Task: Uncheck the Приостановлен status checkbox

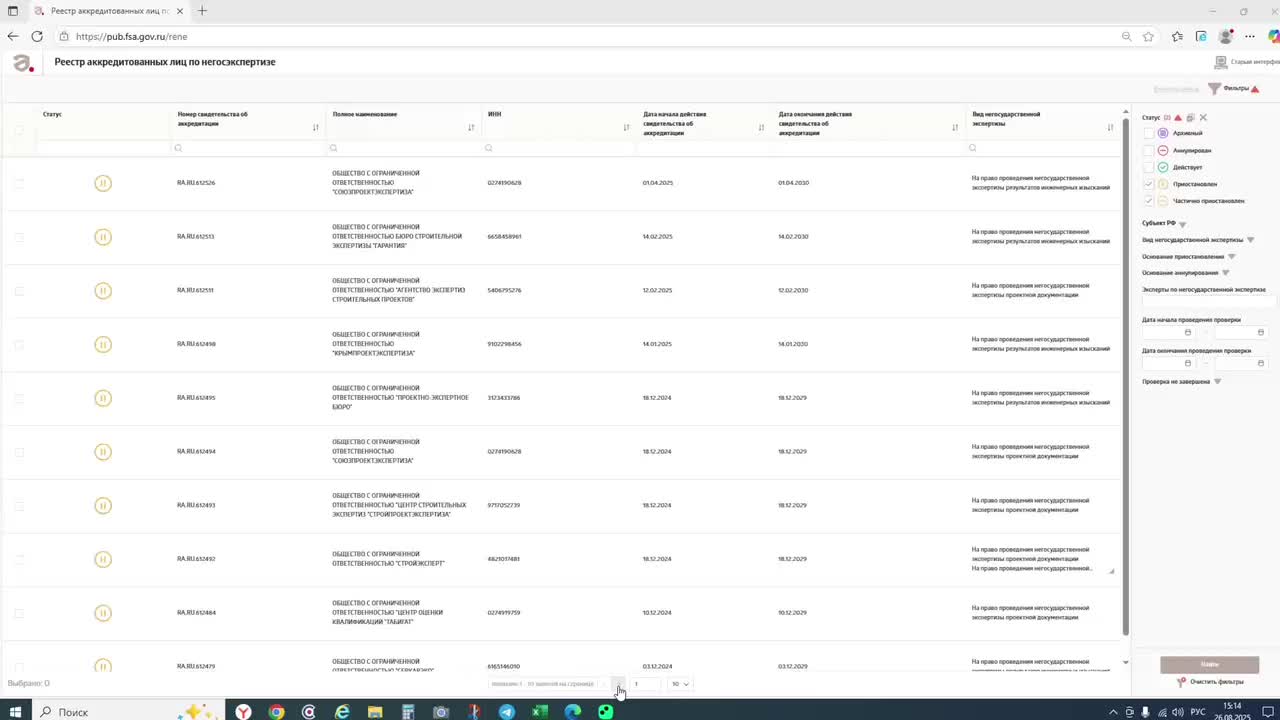Action: pos(1148,184)
